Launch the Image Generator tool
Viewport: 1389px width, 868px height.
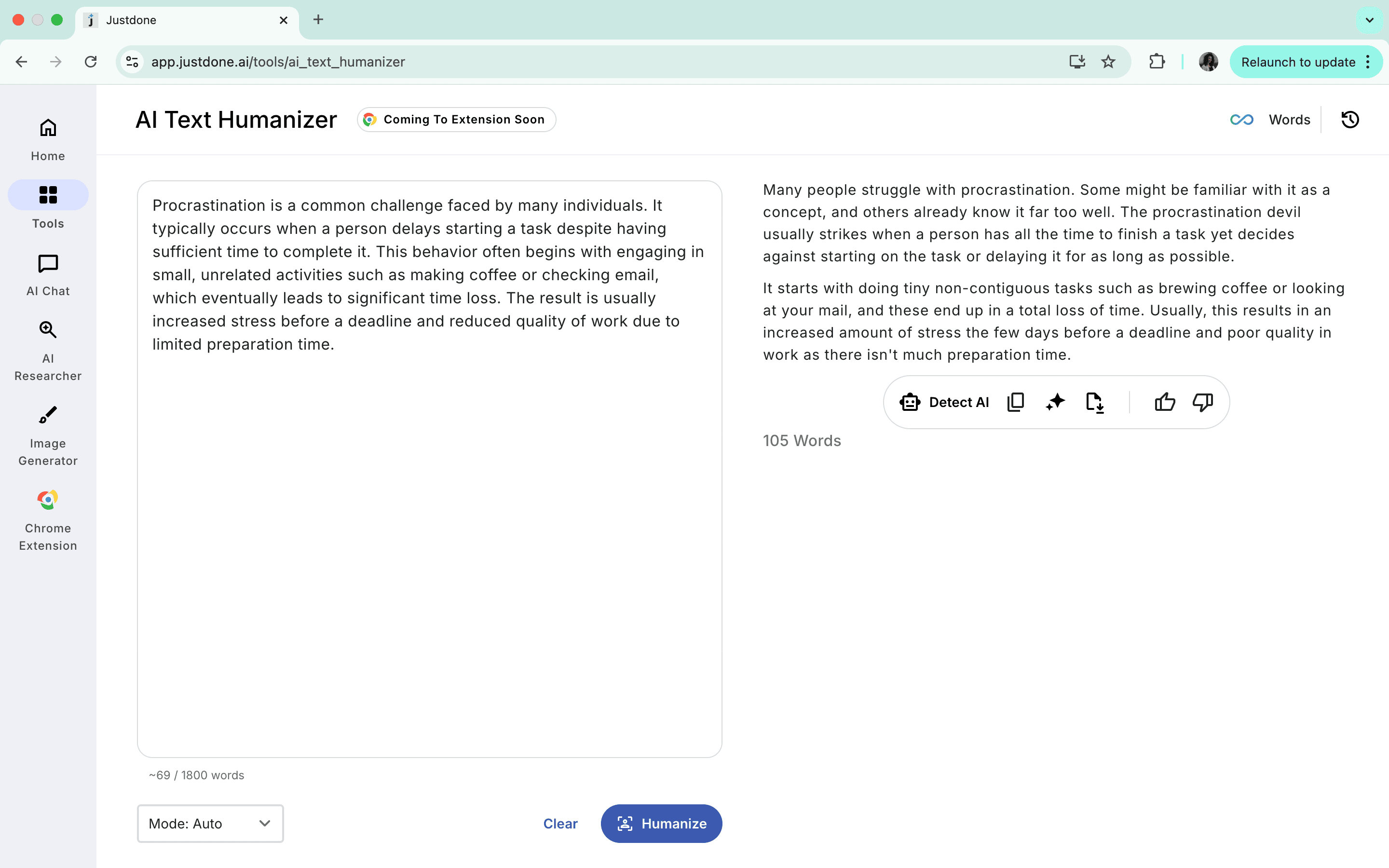[48, 436]
